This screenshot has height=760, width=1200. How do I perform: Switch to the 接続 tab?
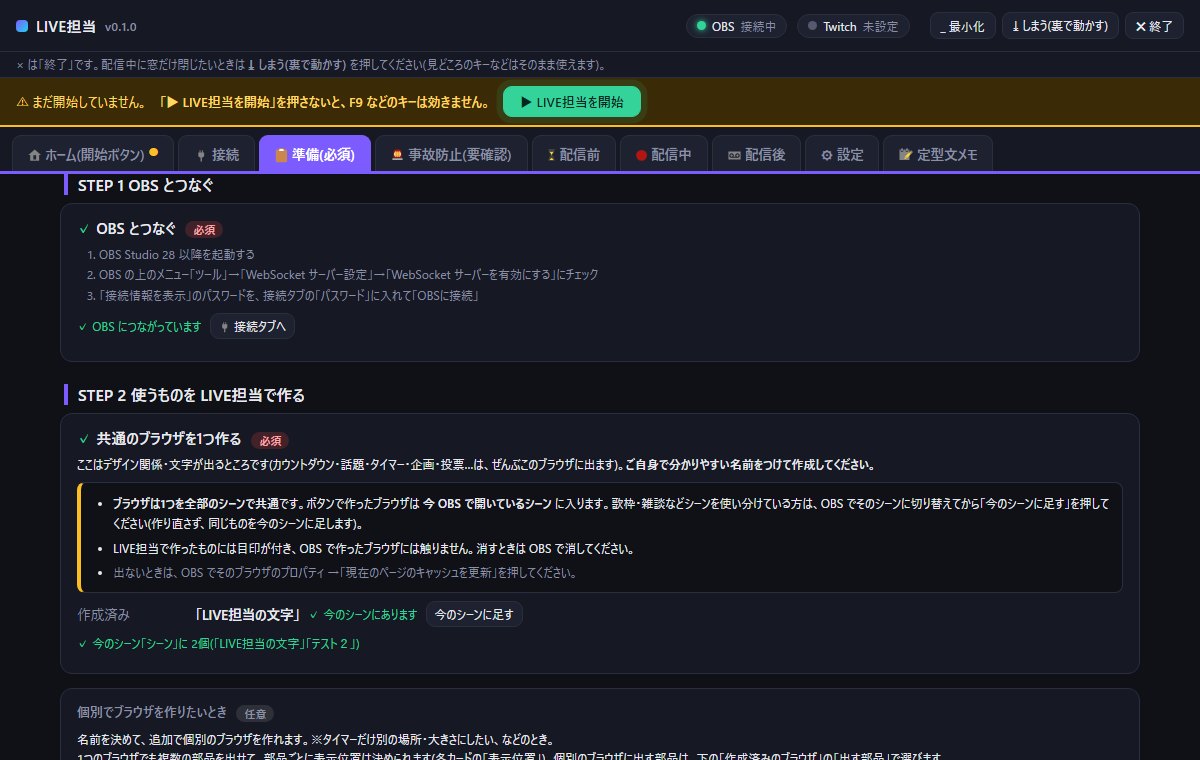coord(216,154)
